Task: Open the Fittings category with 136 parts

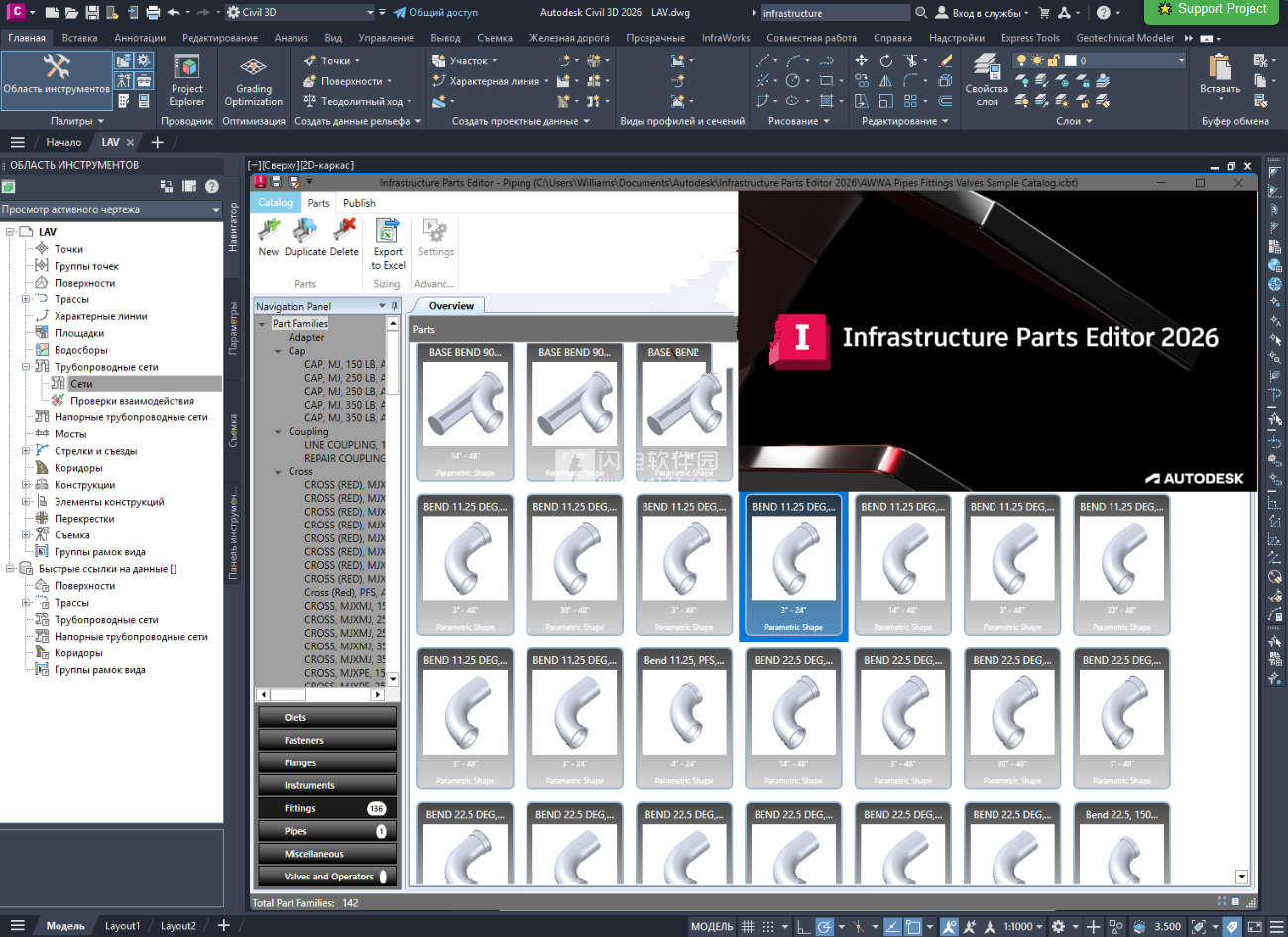Action: (327, 808)
